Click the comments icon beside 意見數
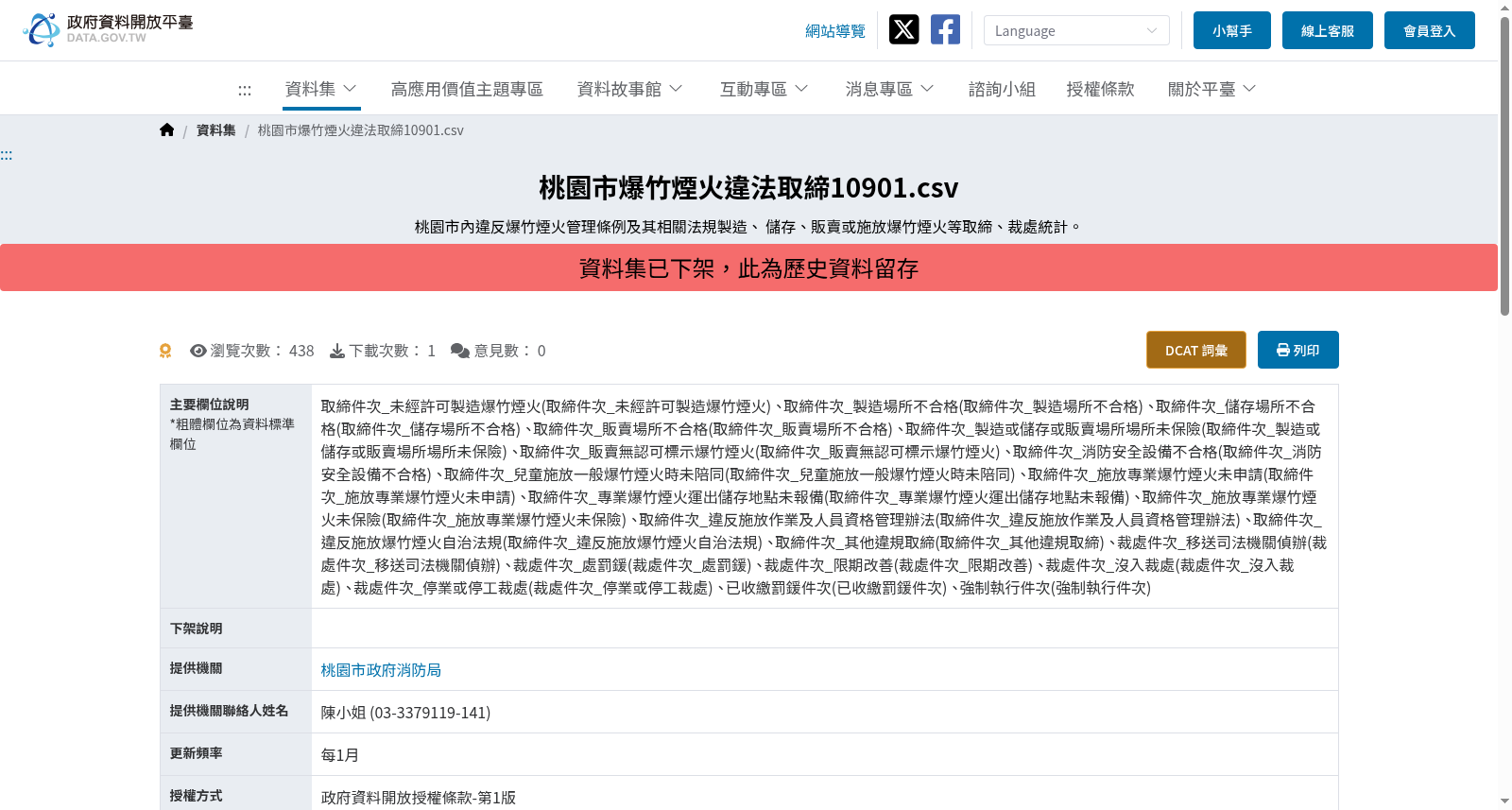1512x810 pixels. tap(460, 351)
